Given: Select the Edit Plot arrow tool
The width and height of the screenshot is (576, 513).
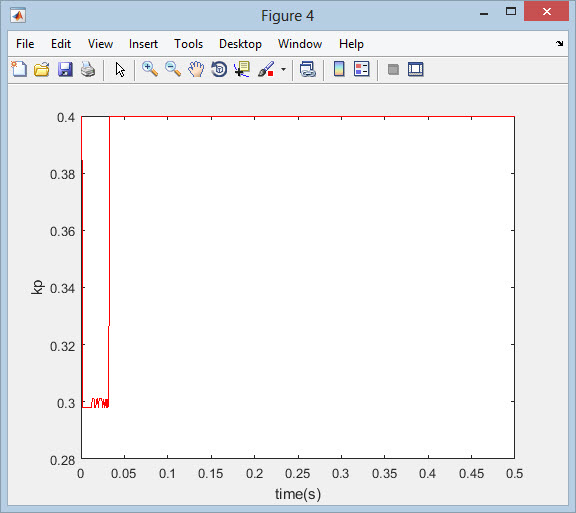Looking at the screenshot, I should pyautogui.click(x=120, y=69).
